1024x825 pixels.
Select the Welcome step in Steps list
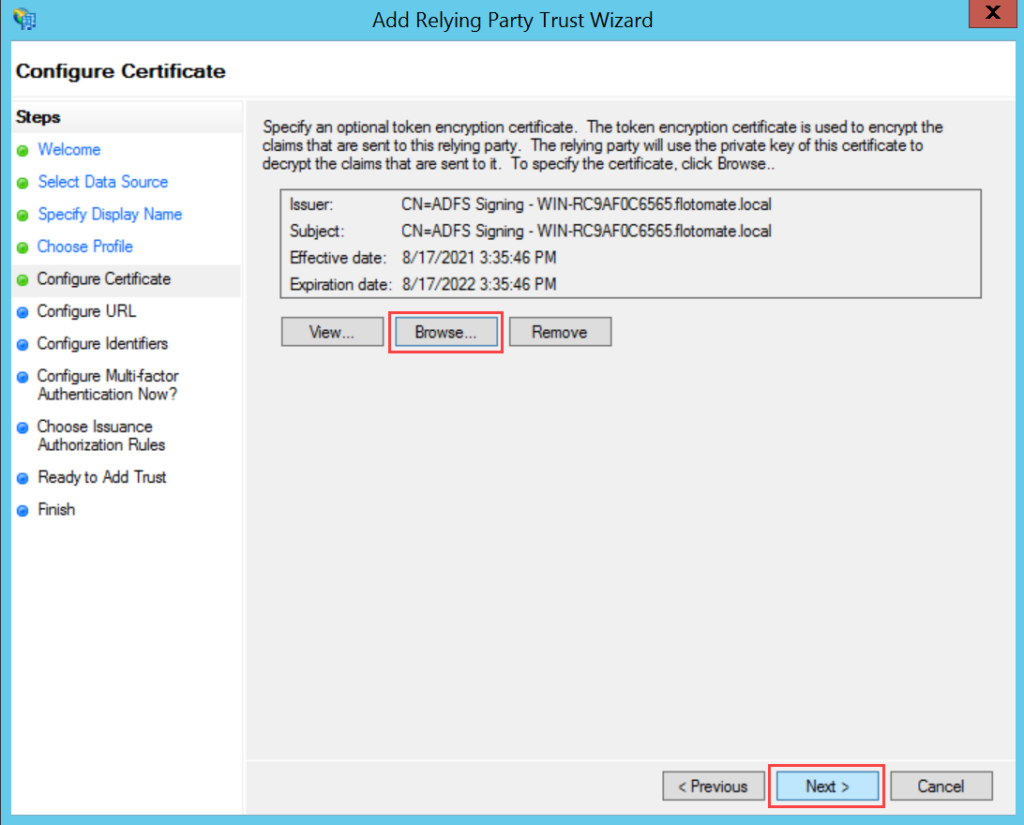coord(69,149)
